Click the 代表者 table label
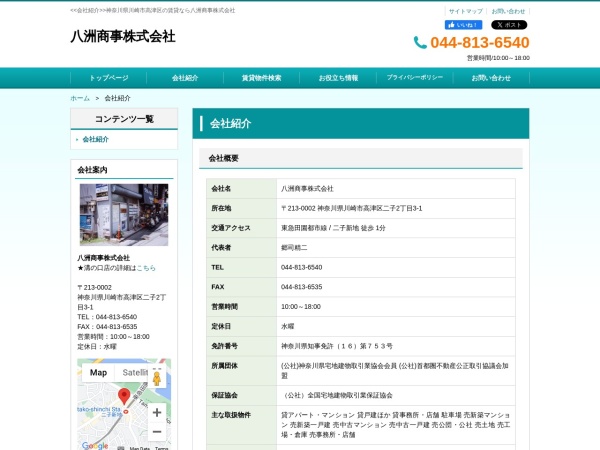The height and width of the screenshot is (450, 600). (x=221, y=248)
